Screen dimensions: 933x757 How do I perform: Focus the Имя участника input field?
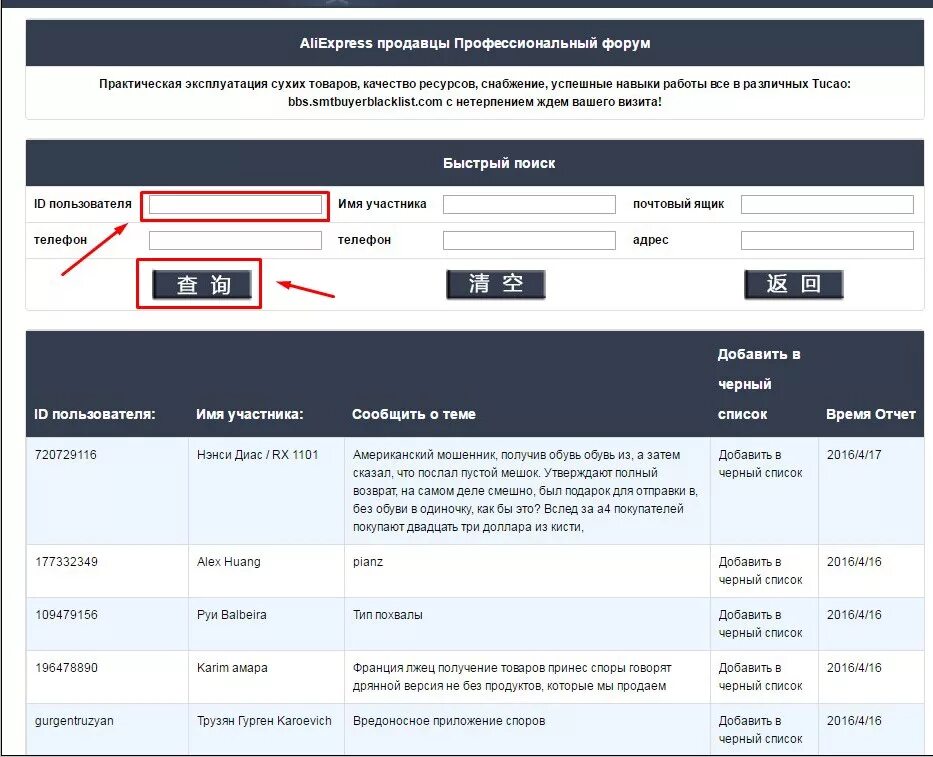(529, 205)
